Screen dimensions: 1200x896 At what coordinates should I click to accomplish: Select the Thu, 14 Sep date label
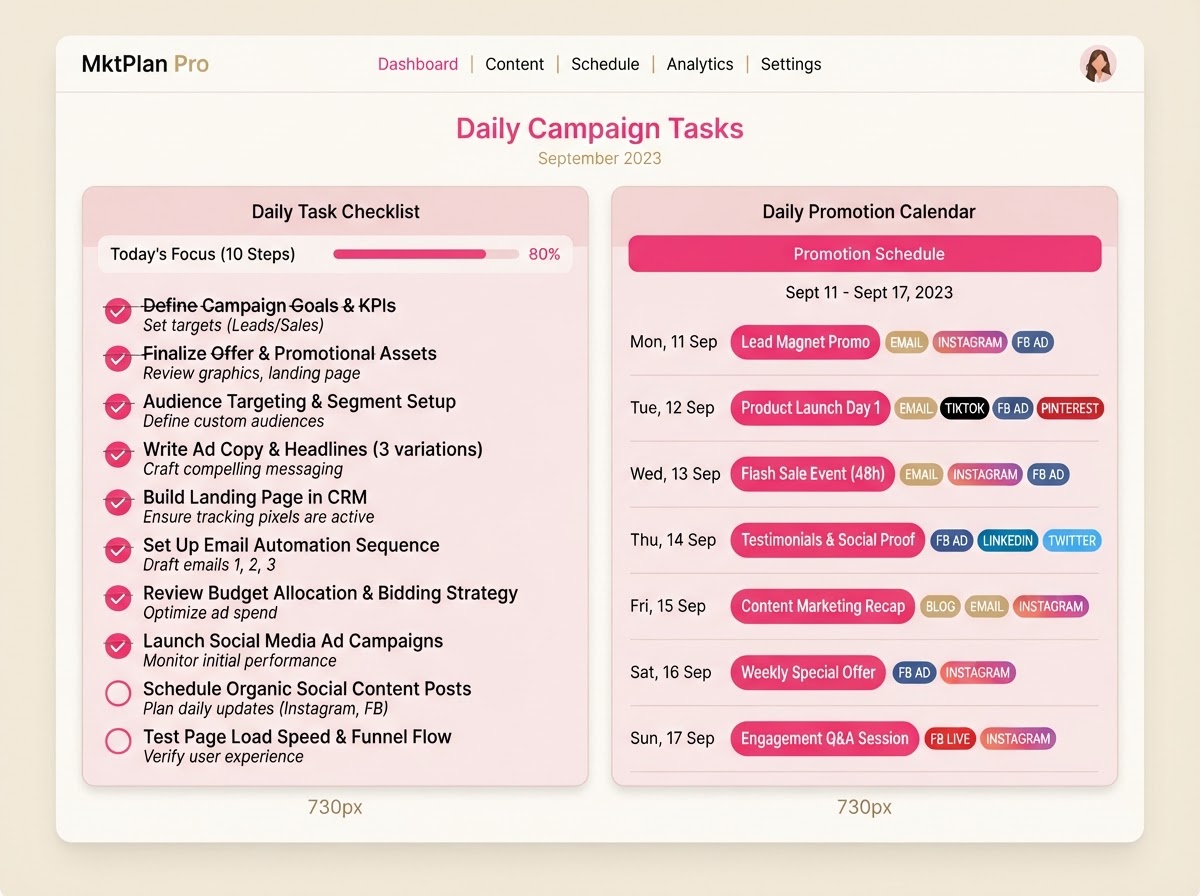pyautogui.click(x=673, y=540)
